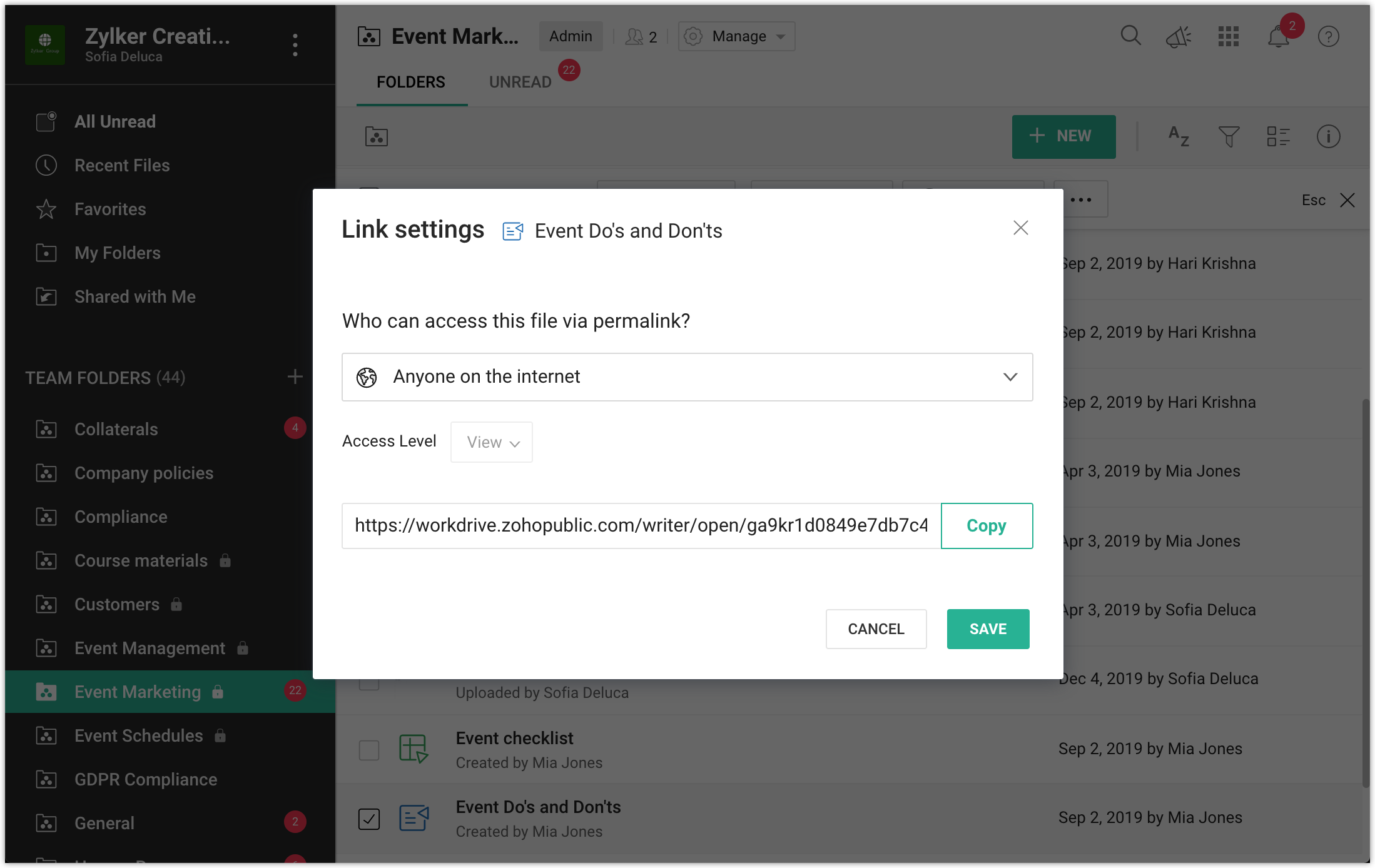This screenshot has width=1375, height=868.
Task: Check the Event checklist file checkbox
Action: (x=369, y=750)
